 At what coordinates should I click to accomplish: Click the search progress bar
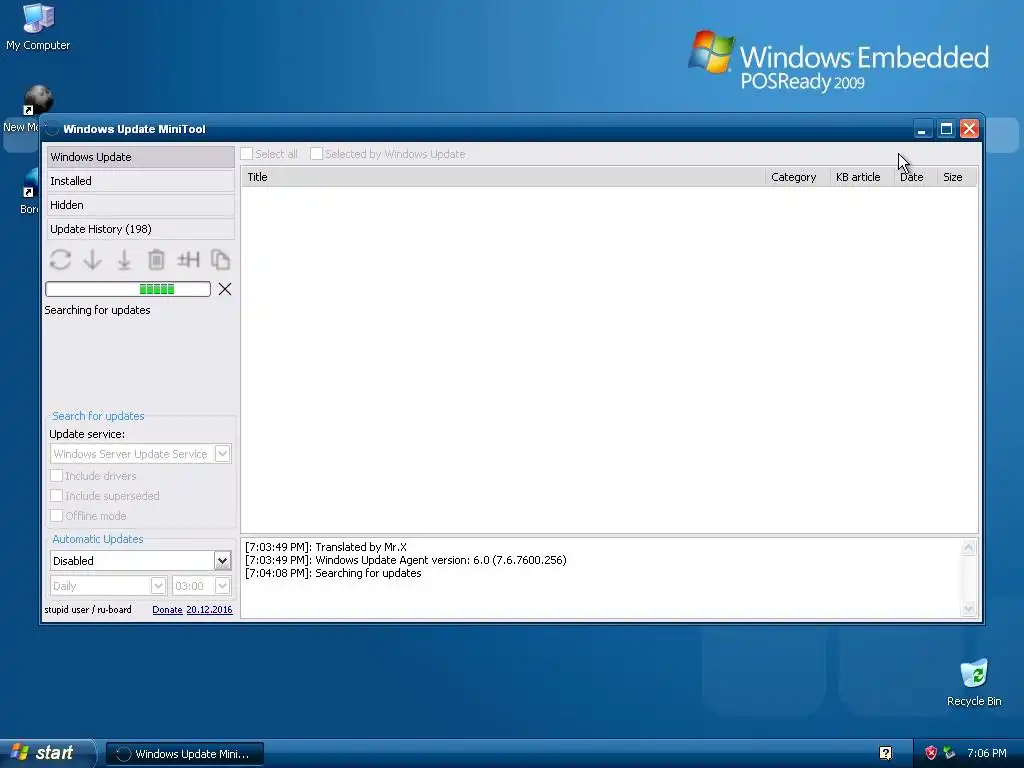click(x=128, y=289)
